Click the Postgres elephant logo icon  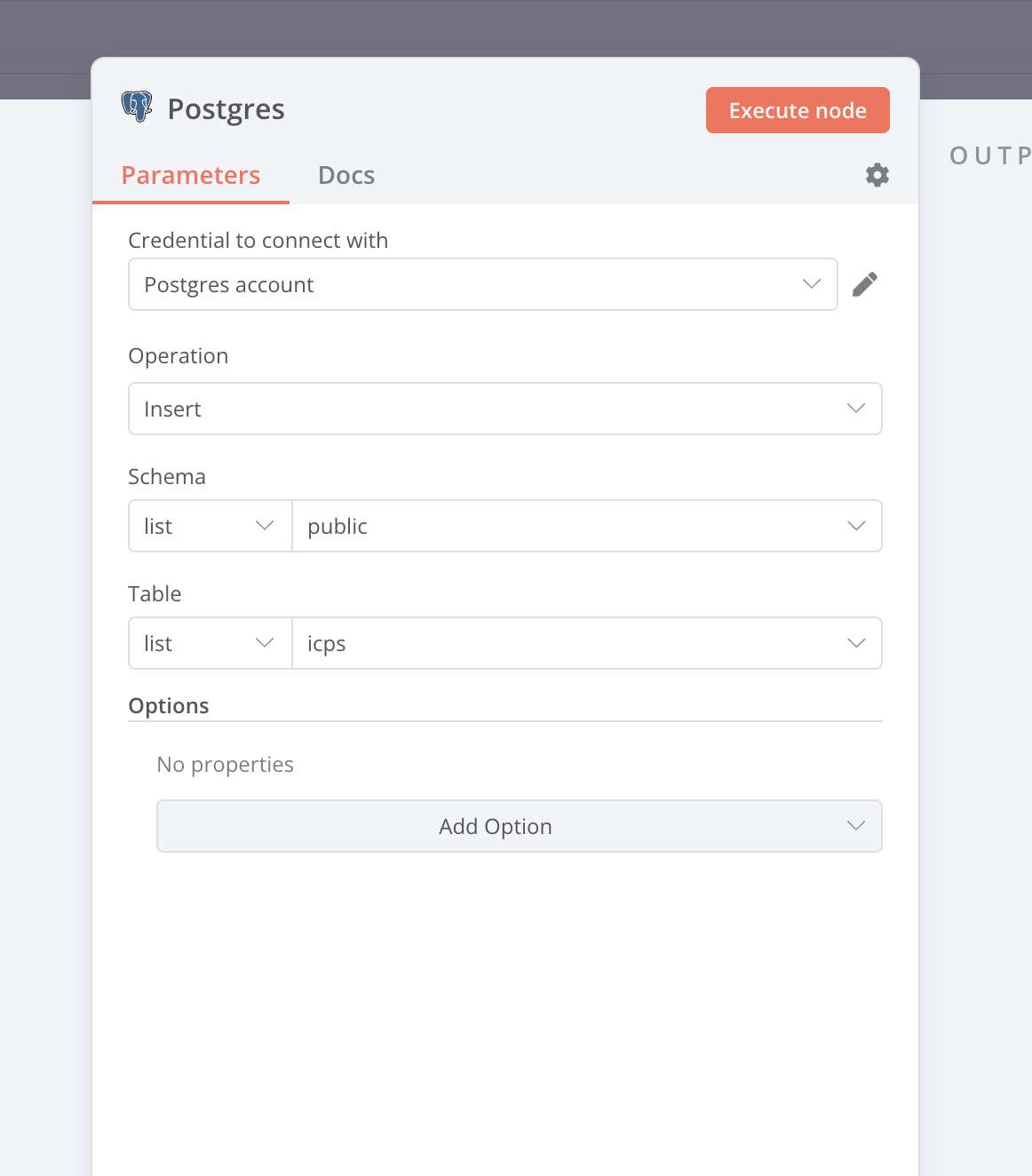tap(137, 107)
